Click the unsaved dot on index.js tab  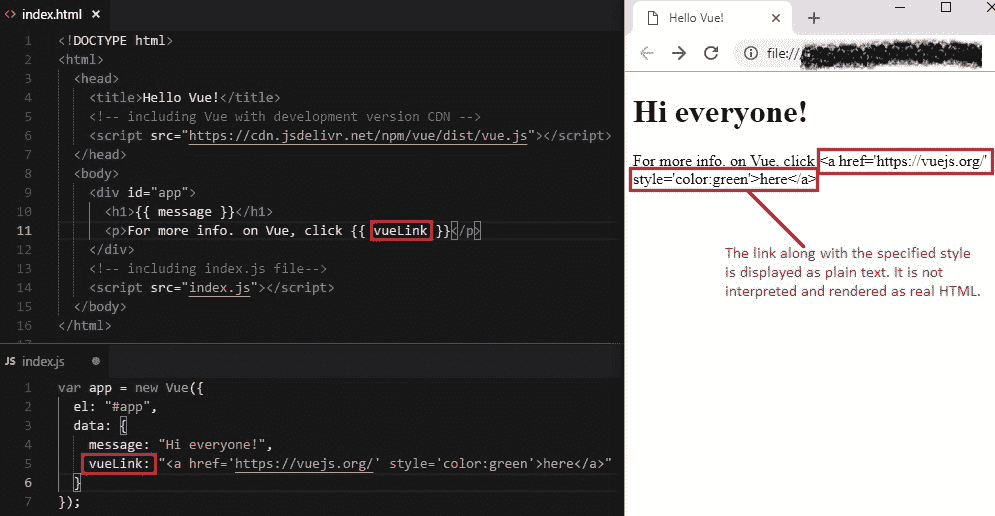pyautogui.click(x=96, y=361)
